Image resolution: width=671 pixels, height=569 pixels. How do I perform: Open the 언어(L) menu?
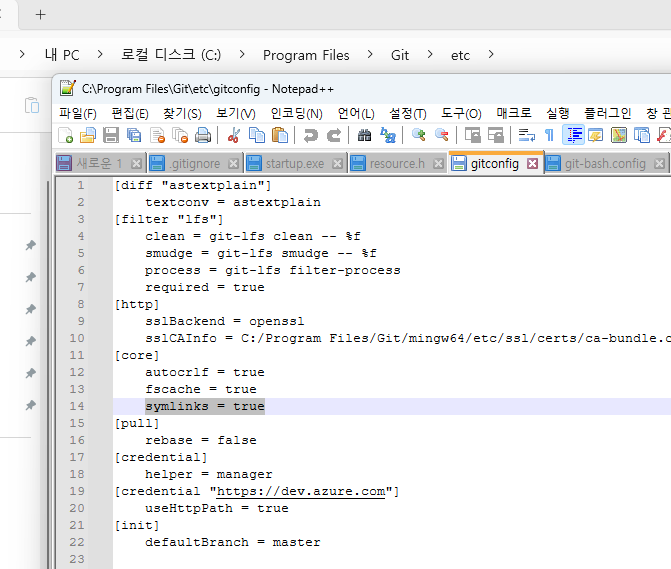(x=356, y=113)
